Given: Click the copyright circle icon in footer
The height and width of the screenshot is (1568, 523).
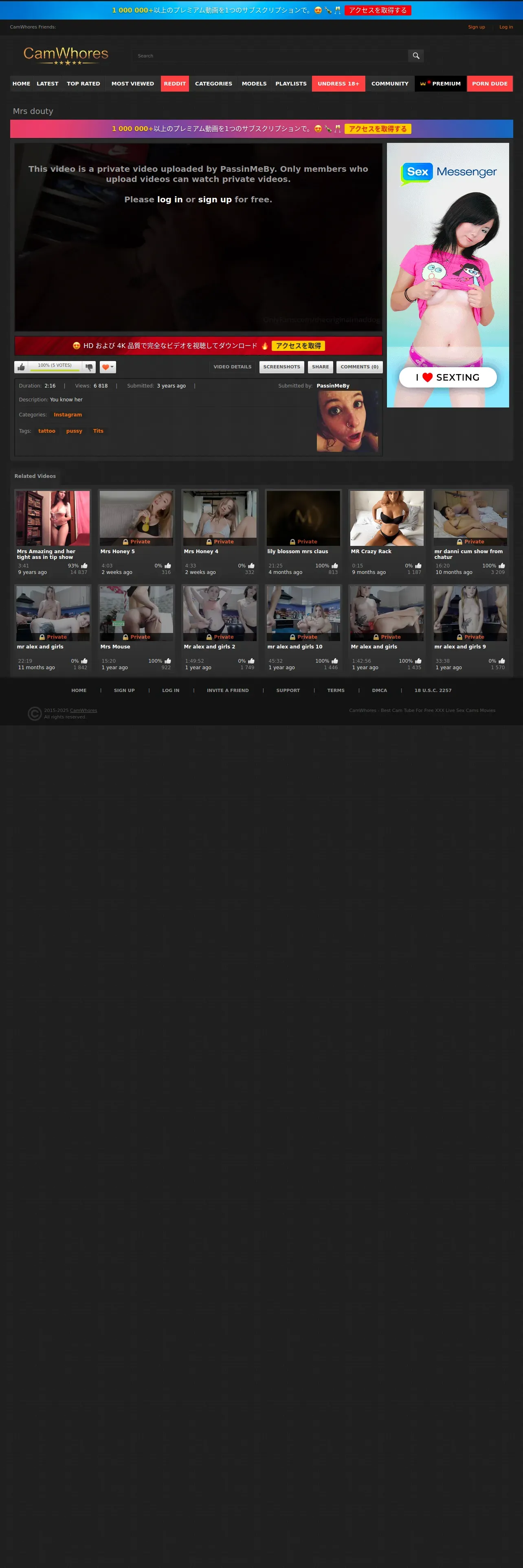Looking at the screenshot, I should 35,714.
